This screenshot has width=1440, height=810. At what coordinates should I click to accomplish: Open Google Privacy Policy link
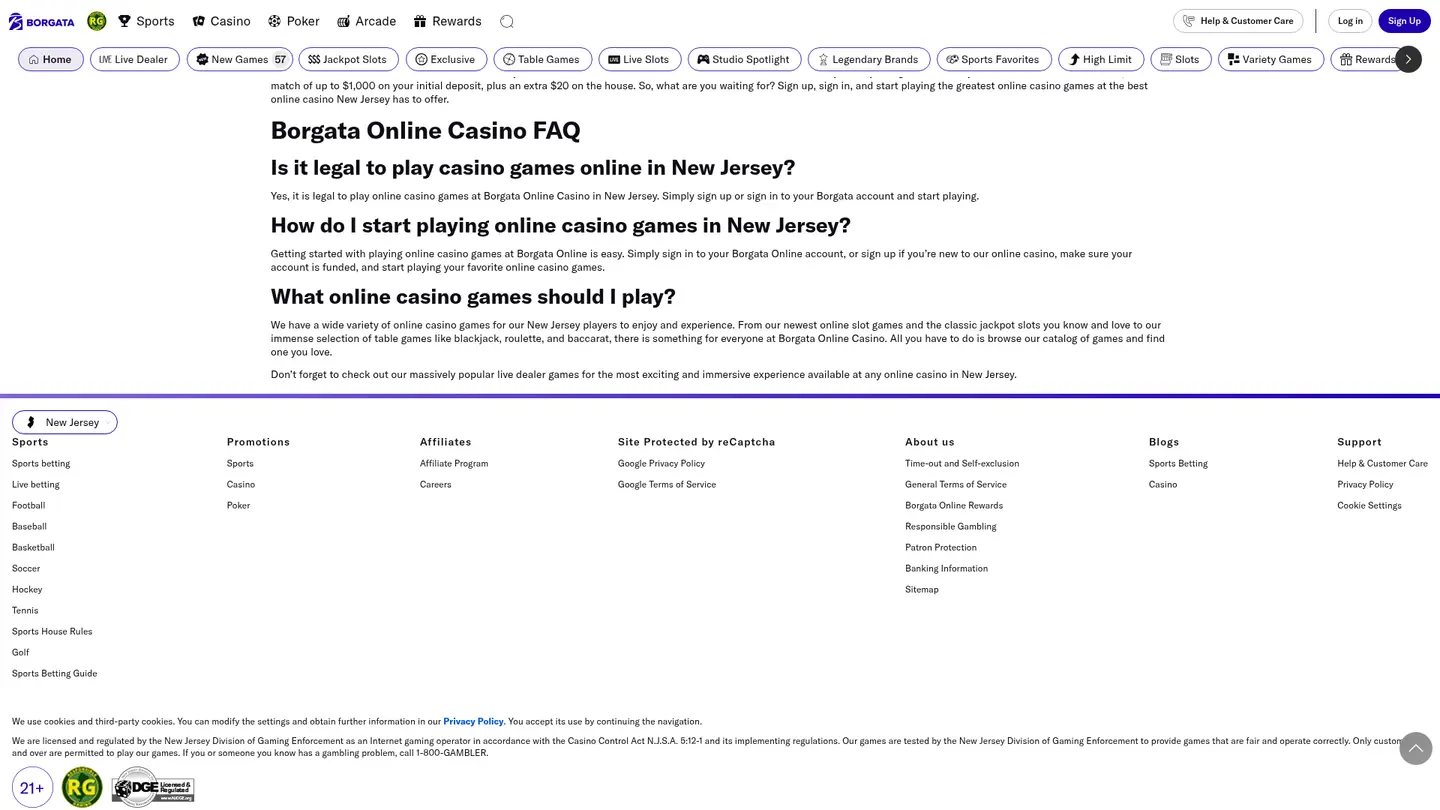(661, 463)
